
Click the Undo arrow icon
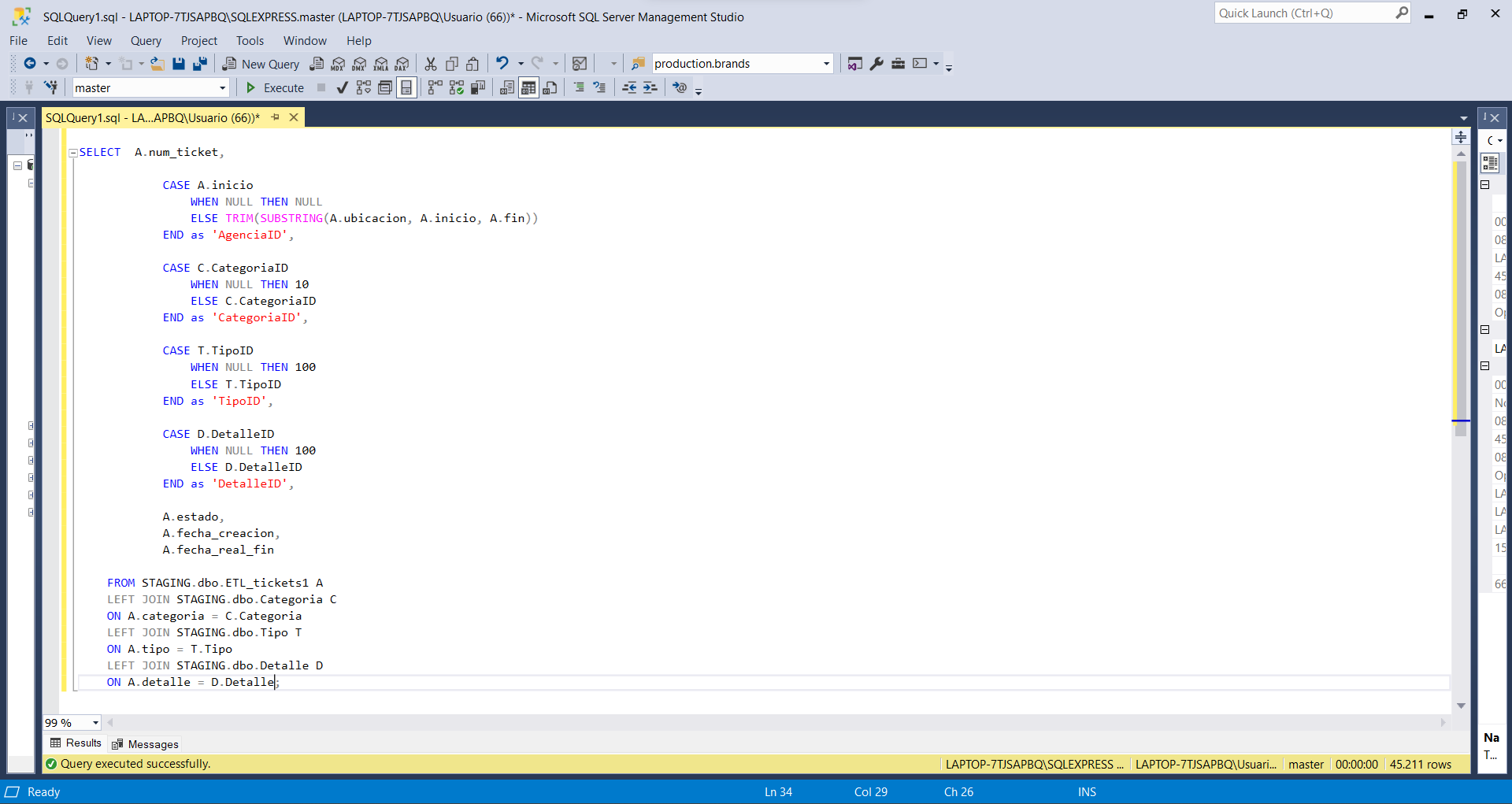pos(502,64)
